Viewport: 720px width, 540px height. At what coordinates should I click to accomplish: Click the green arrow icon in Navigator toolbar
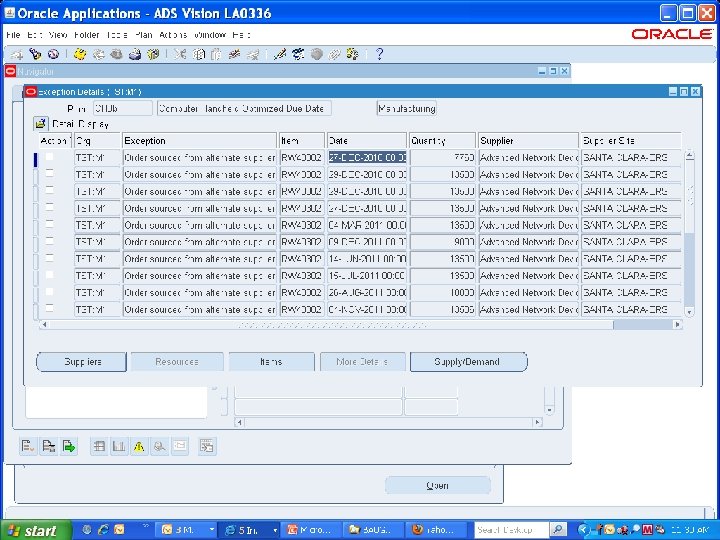tap(69, 446)
